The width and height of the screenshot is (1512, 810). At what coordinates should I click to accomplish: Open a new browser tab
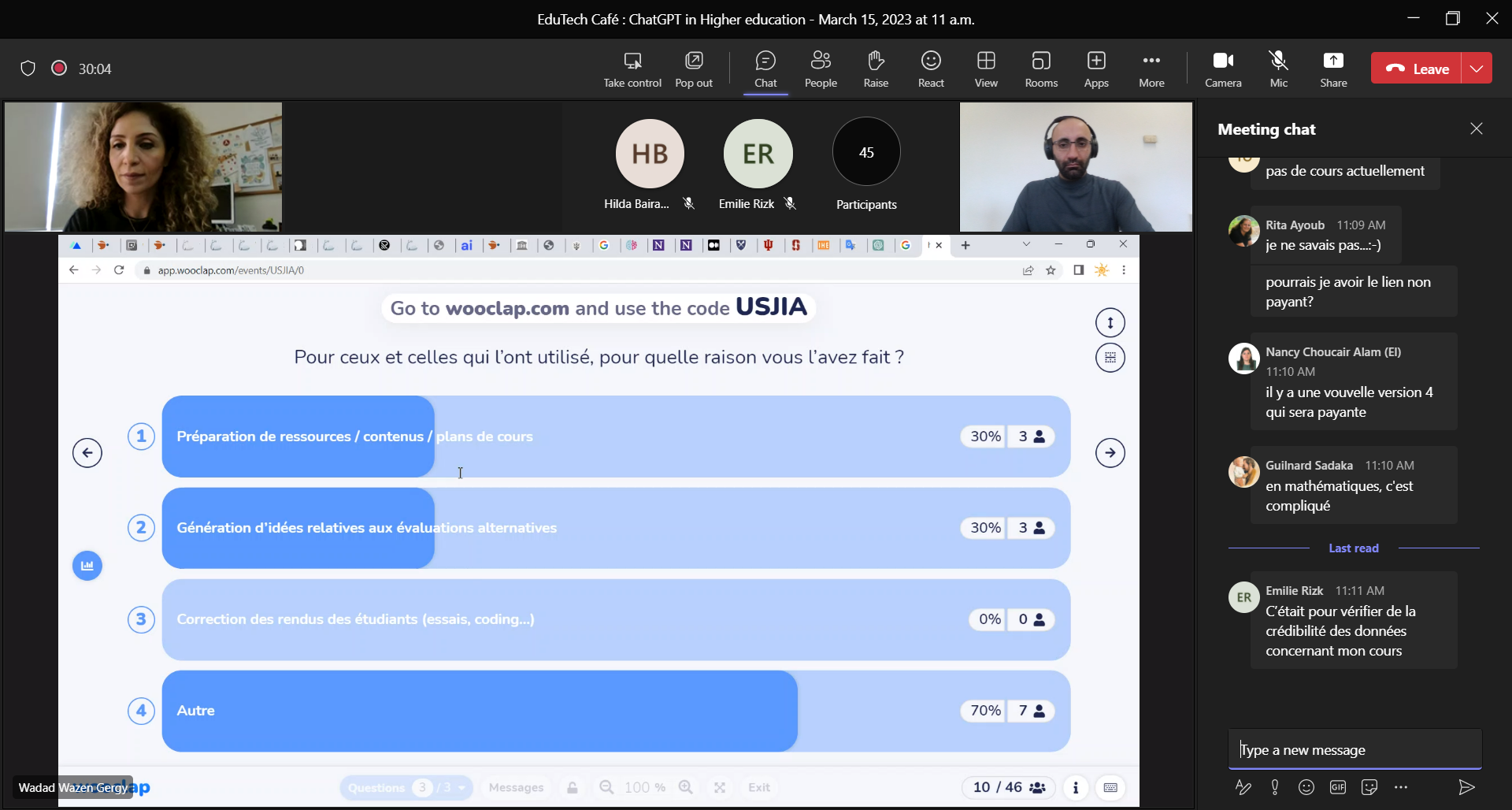pyautogui.click(x=965, y=245)
